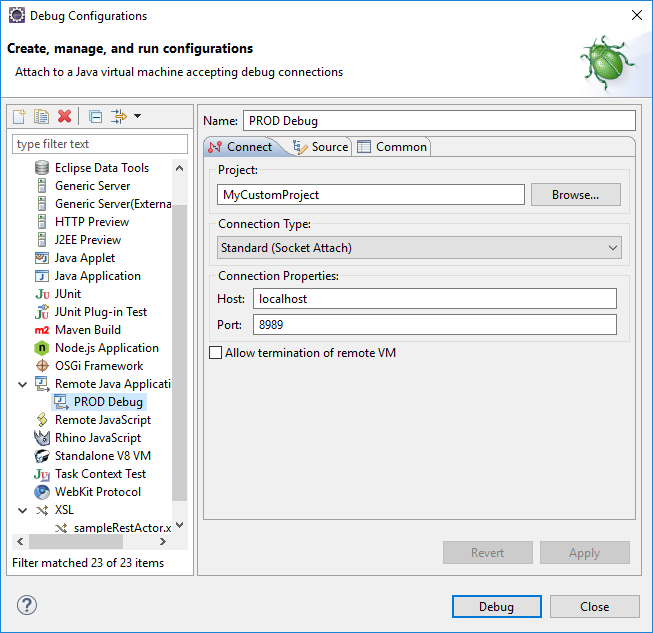The height and width of the screenshot is (633, 653).
Task: Click the Rhino JavaScript icon
Action: coord(42,438)
